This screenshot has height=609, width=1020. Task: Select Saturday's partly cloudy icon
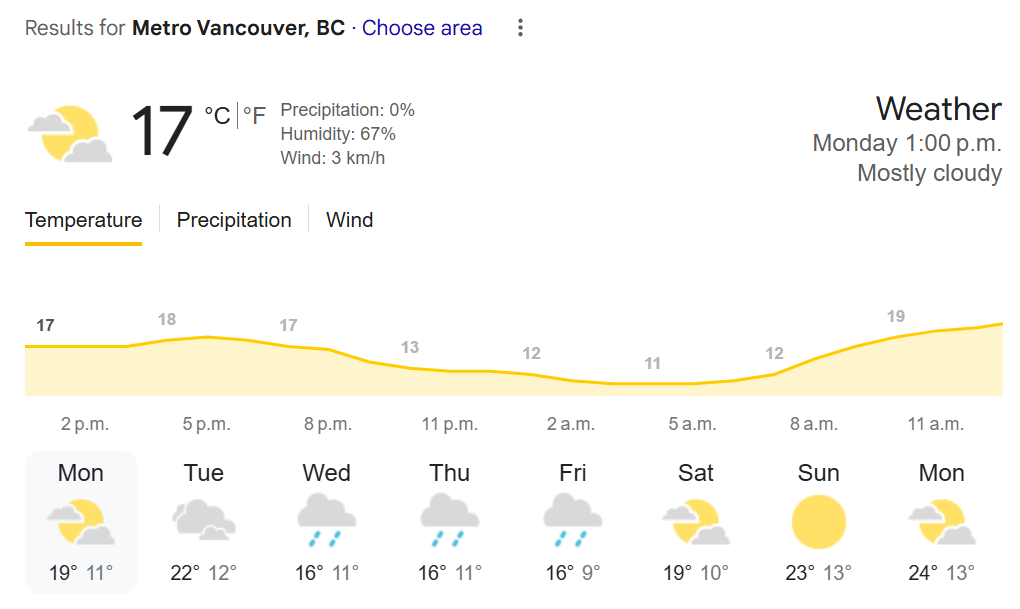click(695, 521)
